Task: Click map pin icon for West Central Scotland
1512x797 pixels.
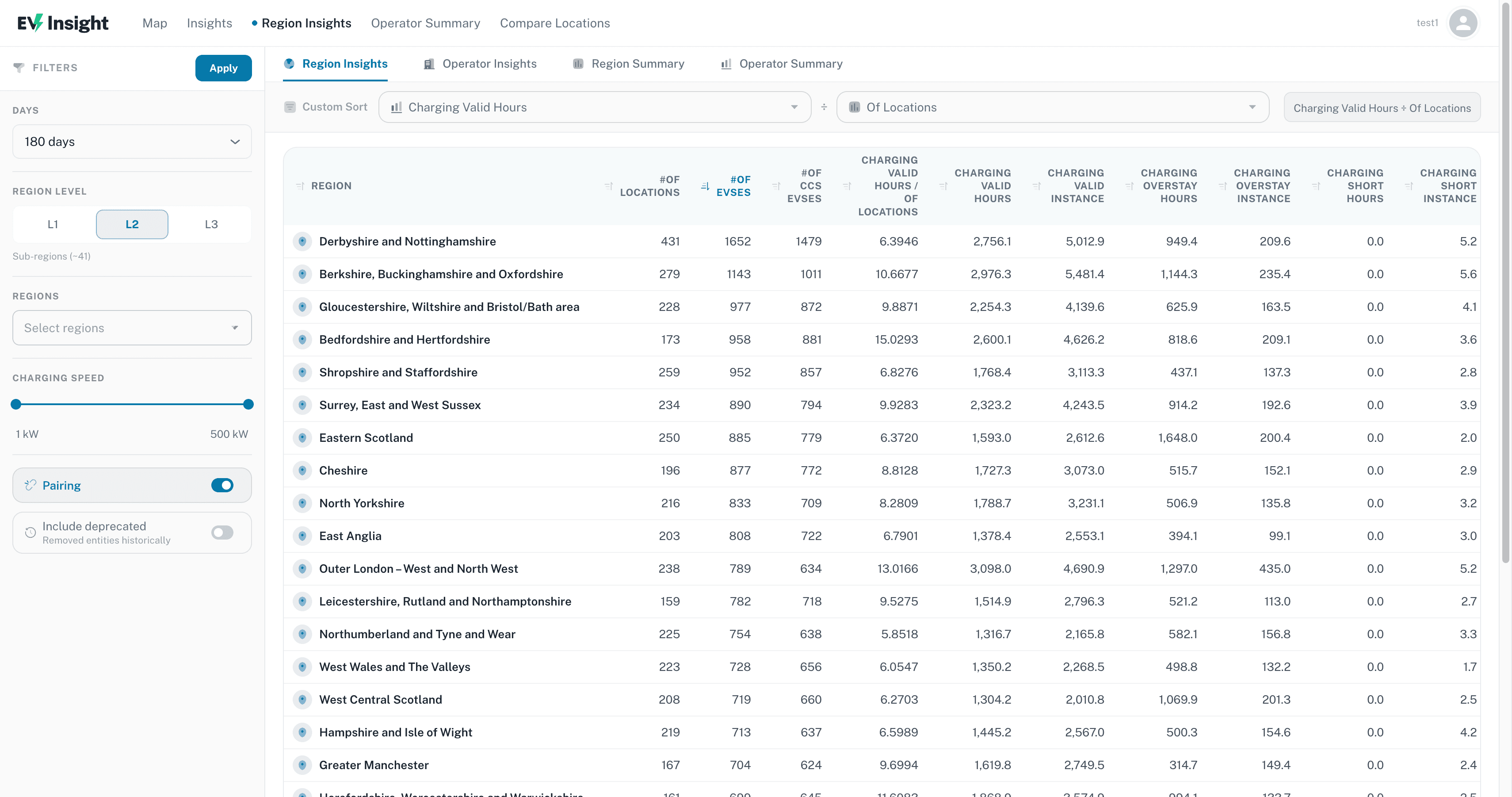Action: tap(302, 700)
